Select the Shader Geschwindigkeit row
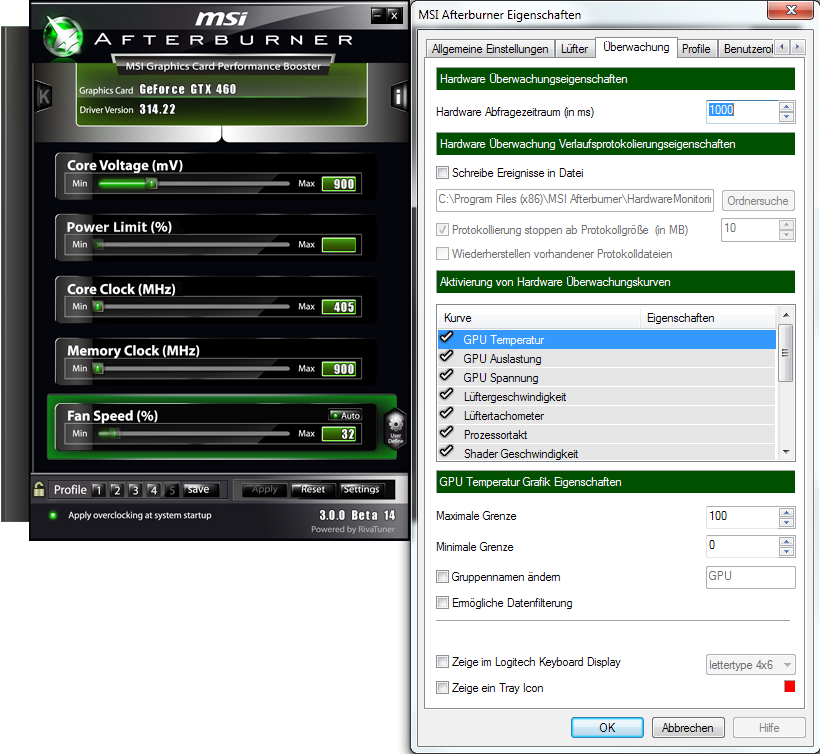The width and height of the screenshot is (820, 754). pyautogui.click(x=607, y=453)
